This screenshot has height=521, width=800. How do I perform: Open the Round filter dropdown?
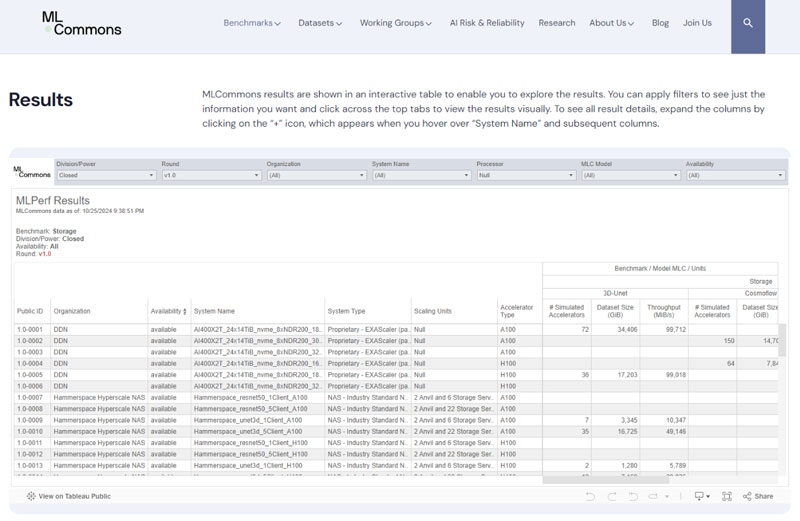211,175
